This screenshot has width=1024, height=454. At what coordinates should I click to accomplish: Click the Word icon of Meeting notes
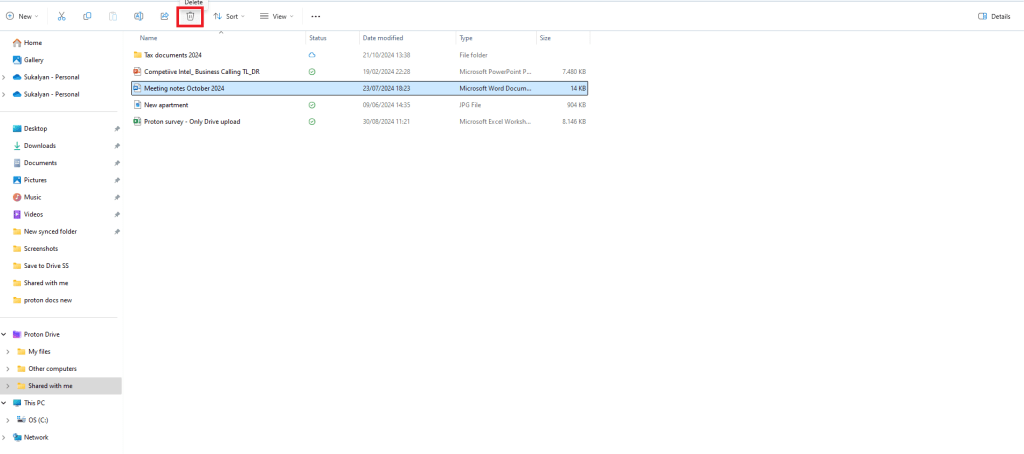click(x=137, y=88)
